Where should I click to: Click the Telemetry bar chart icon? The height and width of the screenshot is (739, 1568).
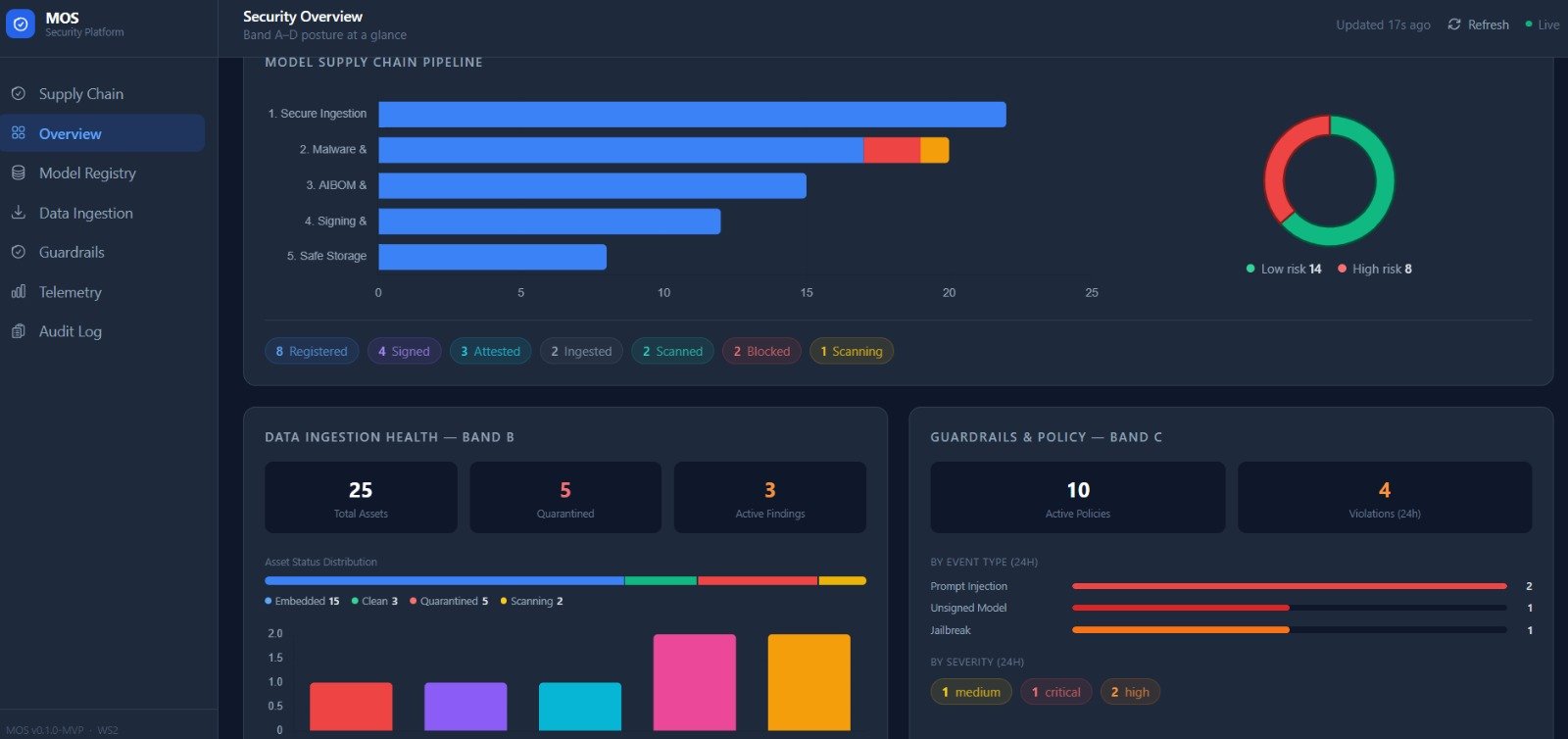click(x=18, y=292)
